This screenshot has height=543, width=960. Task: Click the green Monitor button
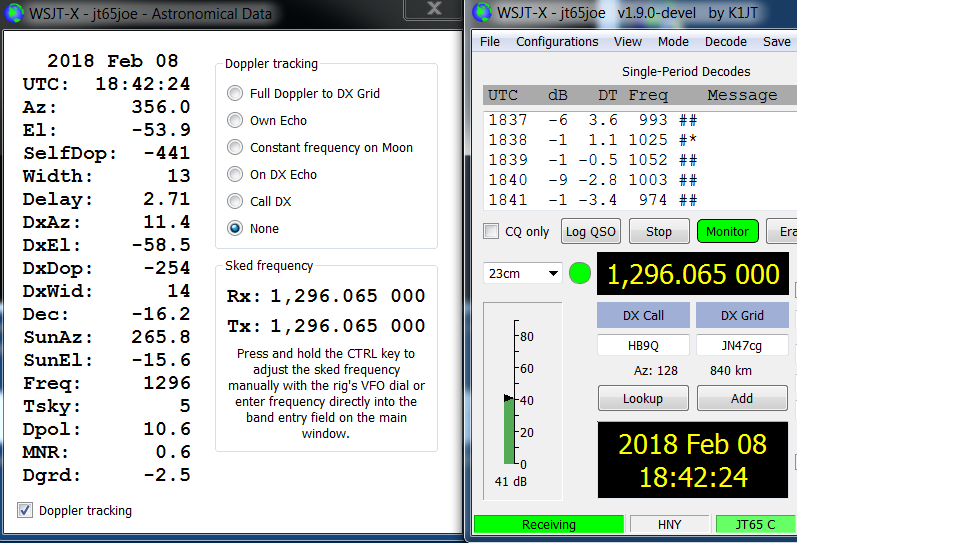pyautogui.click(x=727, y=231)
